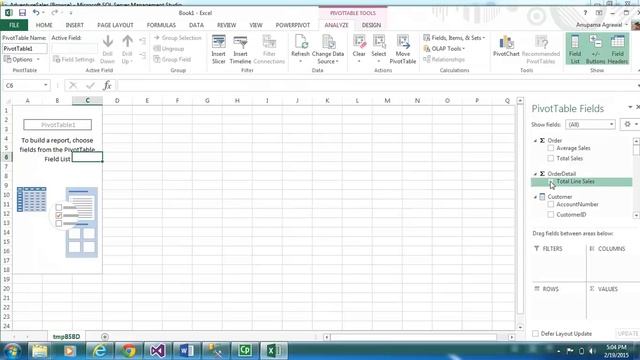Click the Undo icon

pyautogui.click(x=36, y=13)
